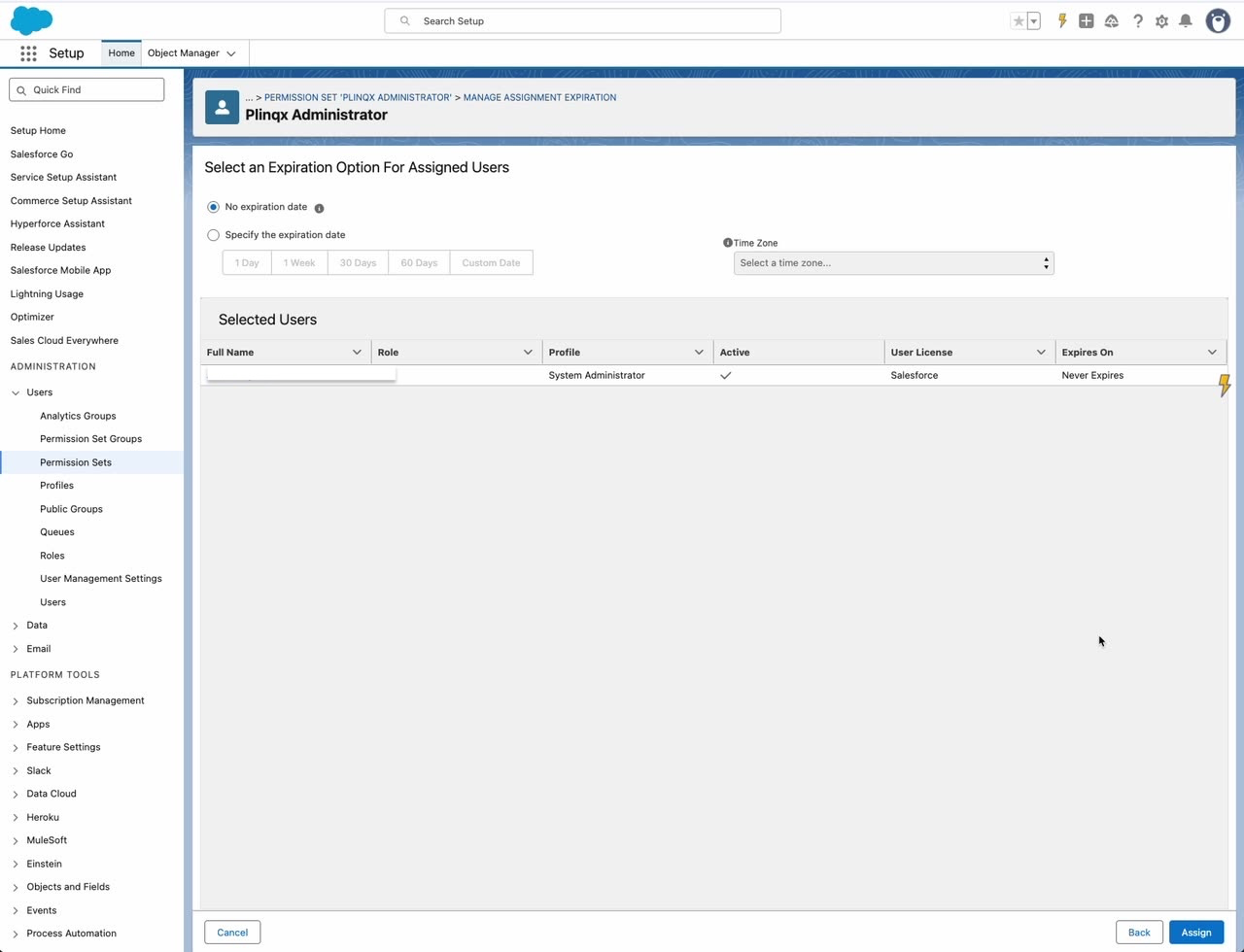Click the favorites star icon

[1019, 20]
